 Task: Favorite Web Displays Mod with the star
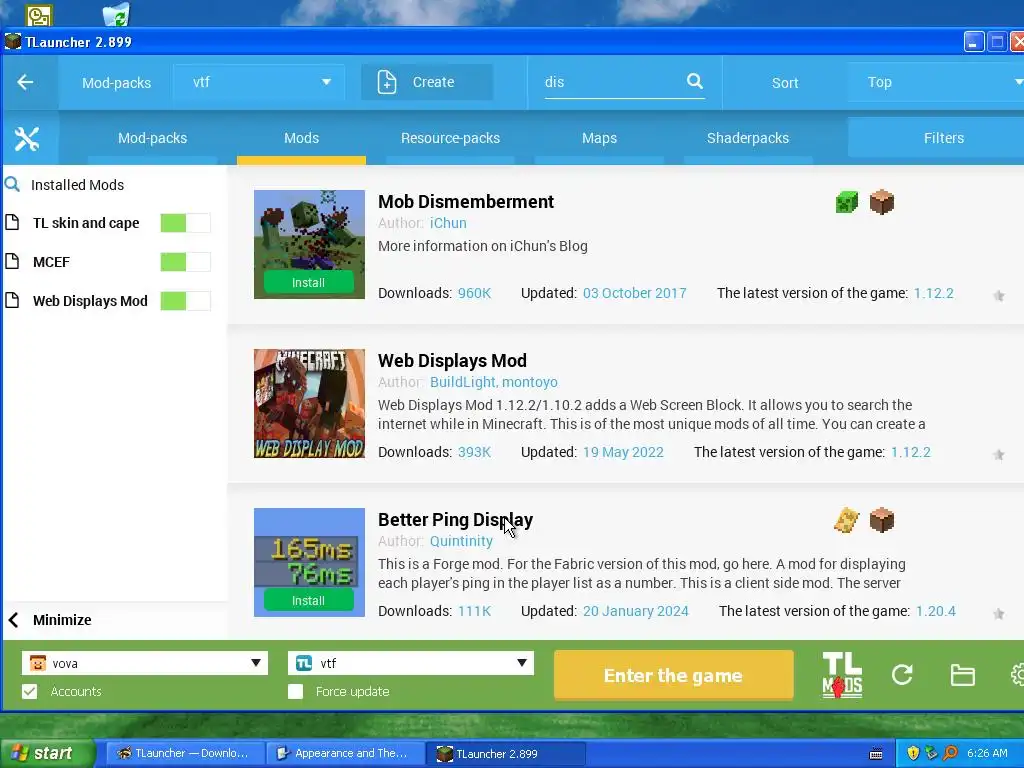(x=999, y=455)
